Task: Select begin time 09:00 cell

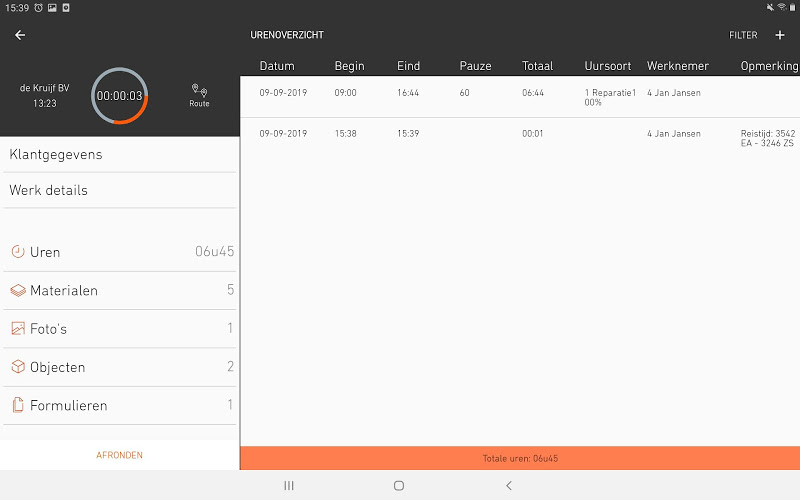Action: tap(345, 93)
